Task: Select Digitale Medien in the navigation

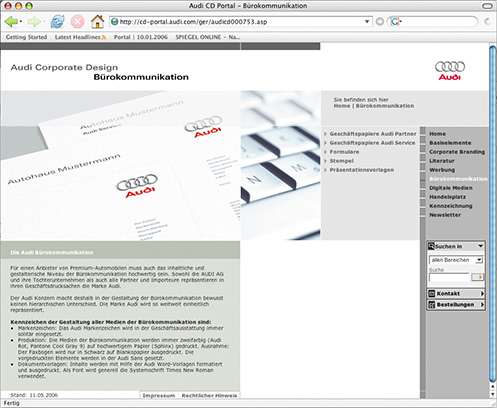Action: point(451,188)
